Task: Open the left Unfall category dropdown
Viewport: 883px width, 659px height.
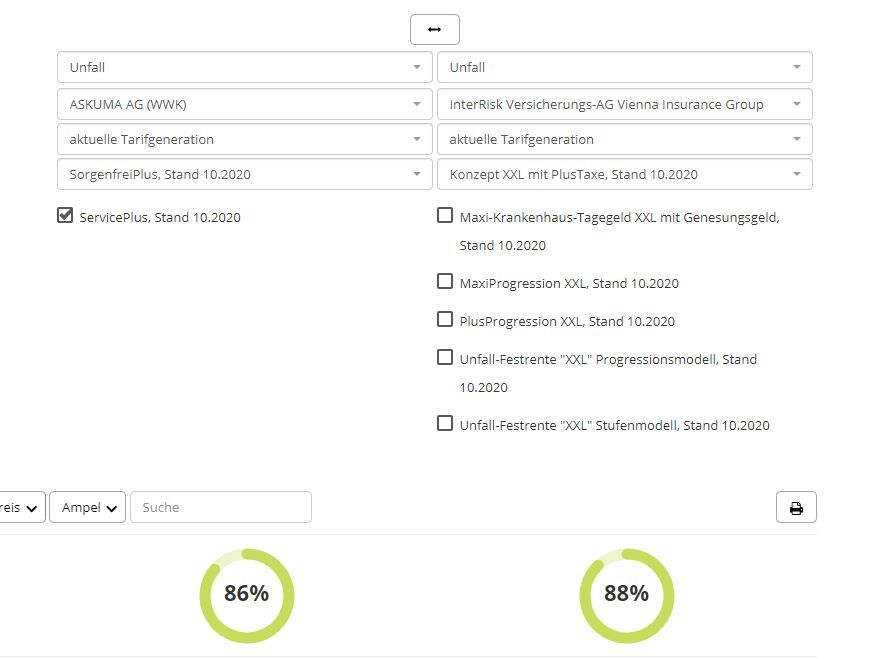Action: [244, 67]
